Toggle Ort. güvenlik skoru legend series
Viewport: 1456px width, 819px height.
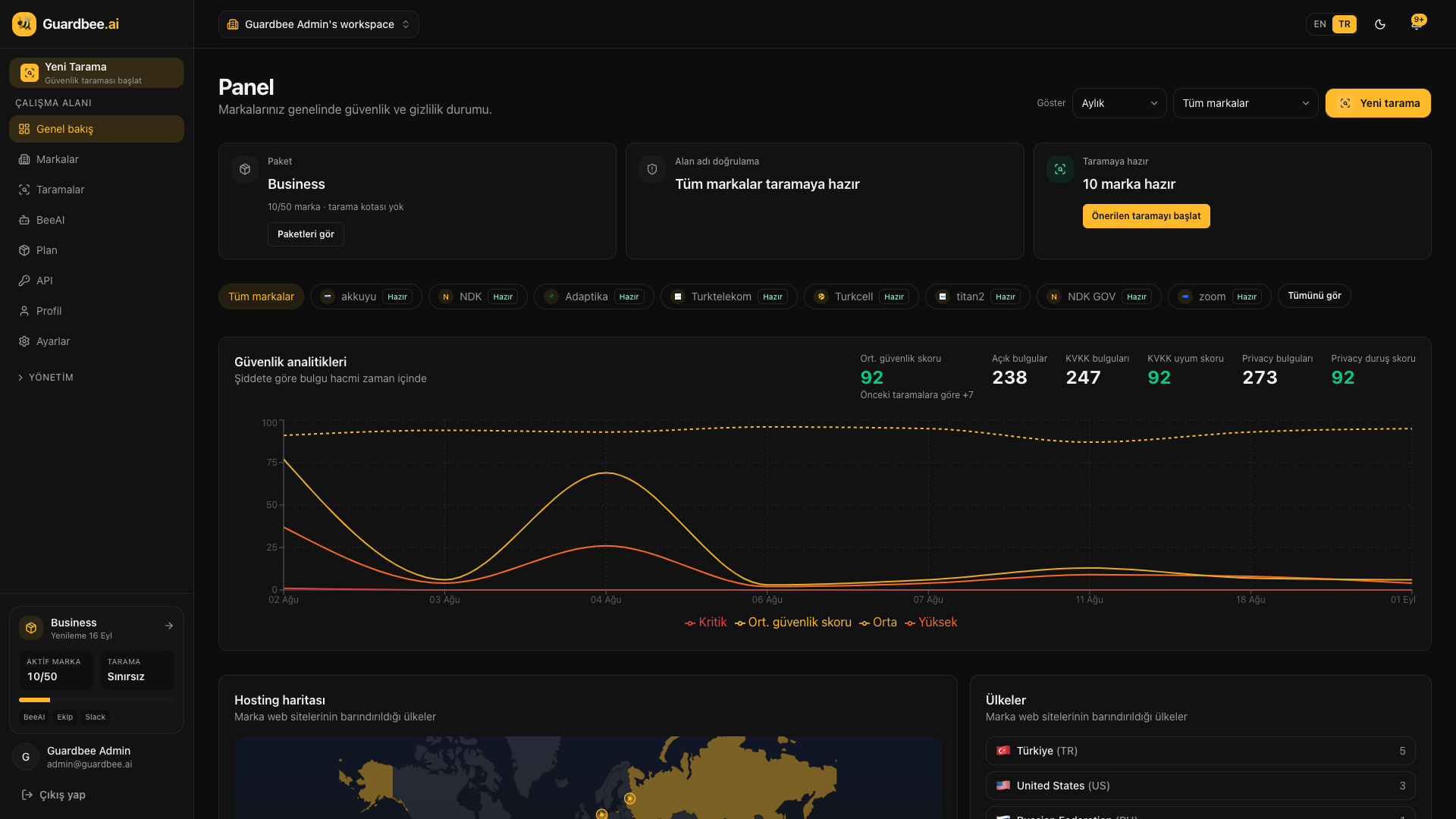792,623
